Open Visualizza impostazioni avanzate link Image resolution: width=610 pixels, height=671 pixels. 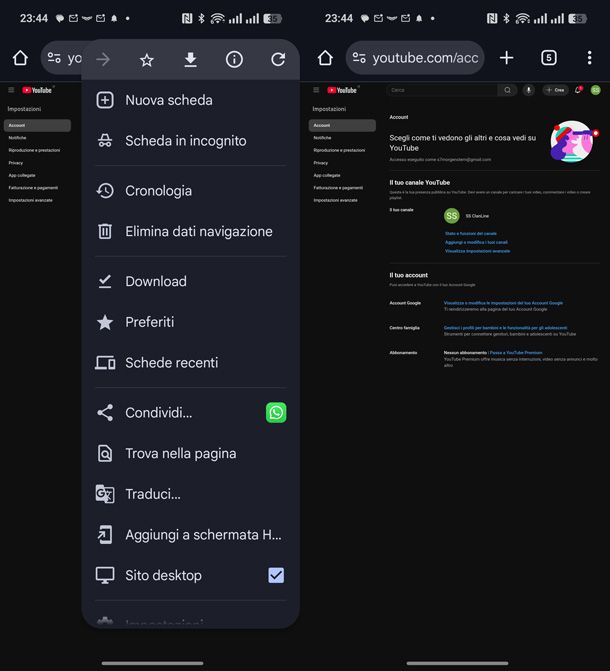477,251
